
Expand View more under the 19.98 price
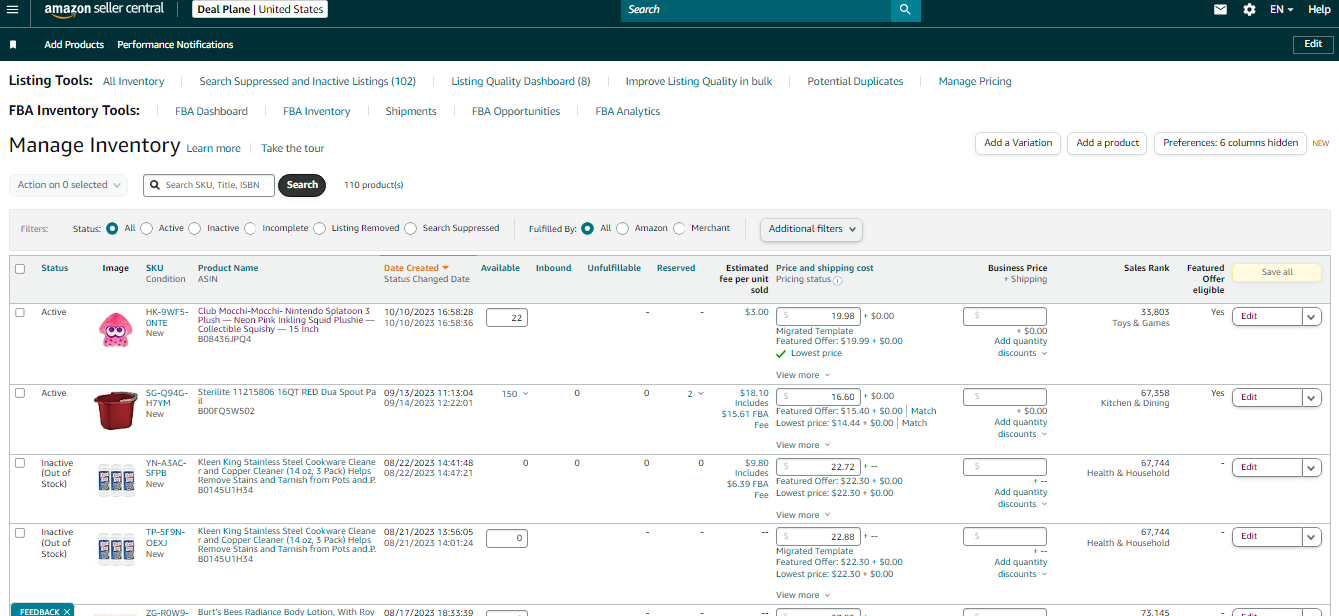point(802,375)
